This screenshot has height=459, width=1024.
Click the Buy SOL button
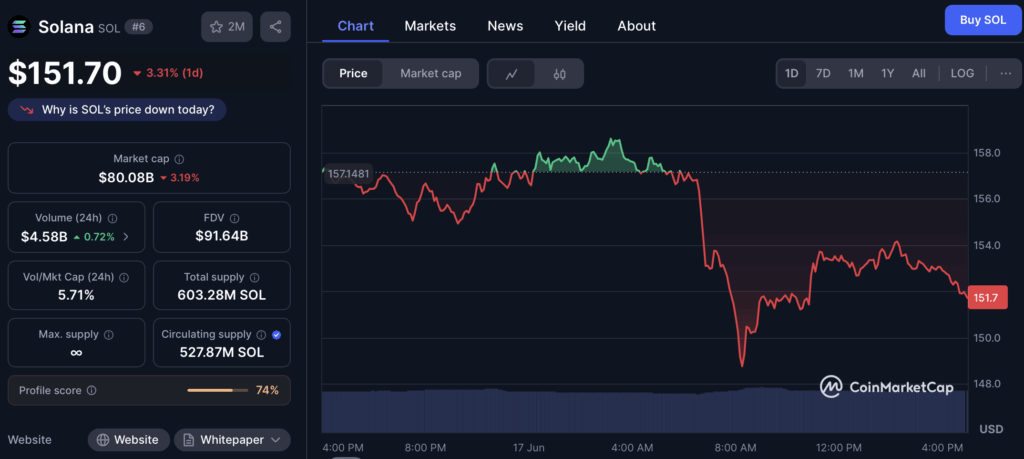(x=983, y=20)
